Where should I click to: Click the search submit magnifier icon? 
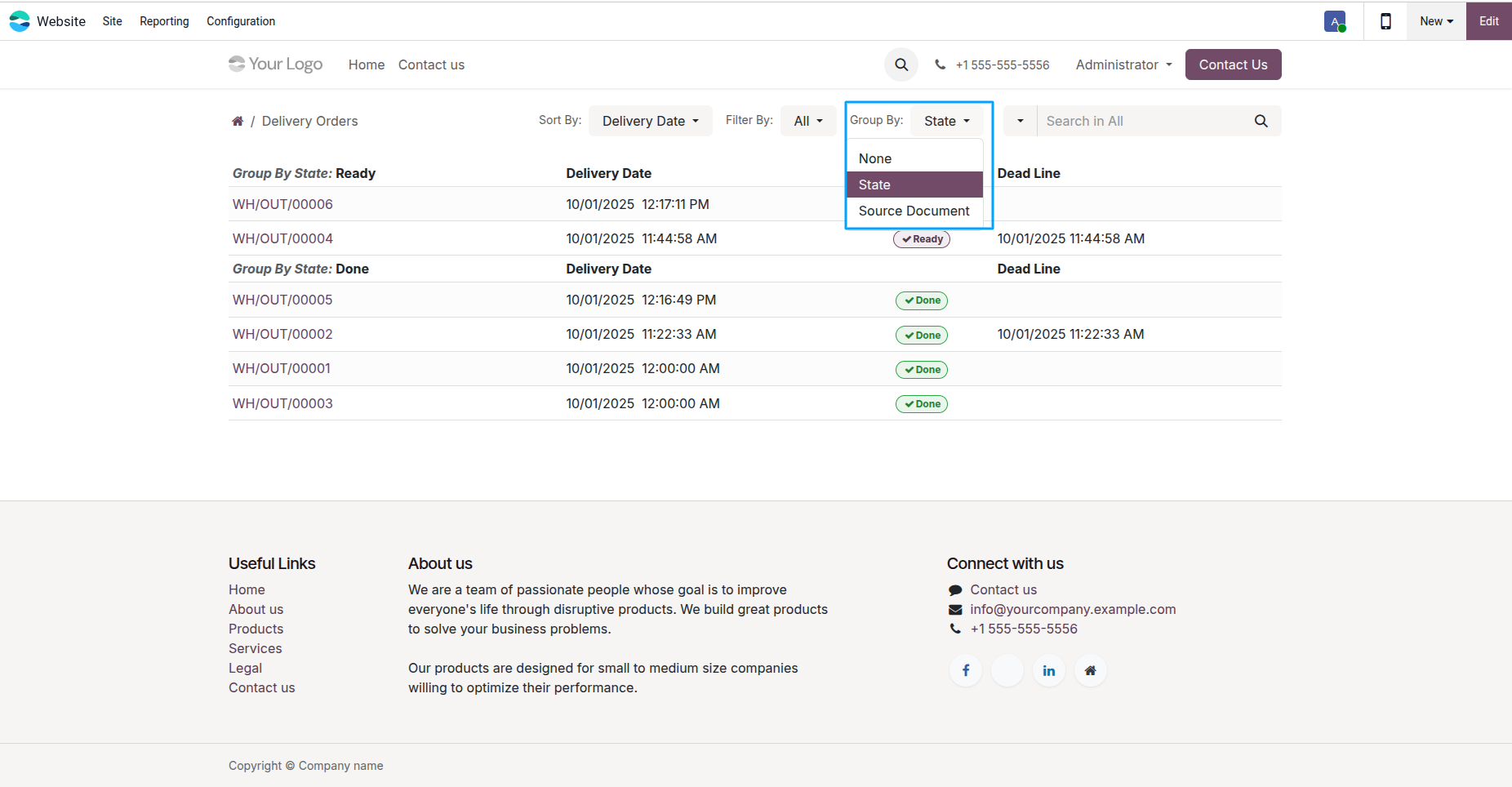[1261, 121]
